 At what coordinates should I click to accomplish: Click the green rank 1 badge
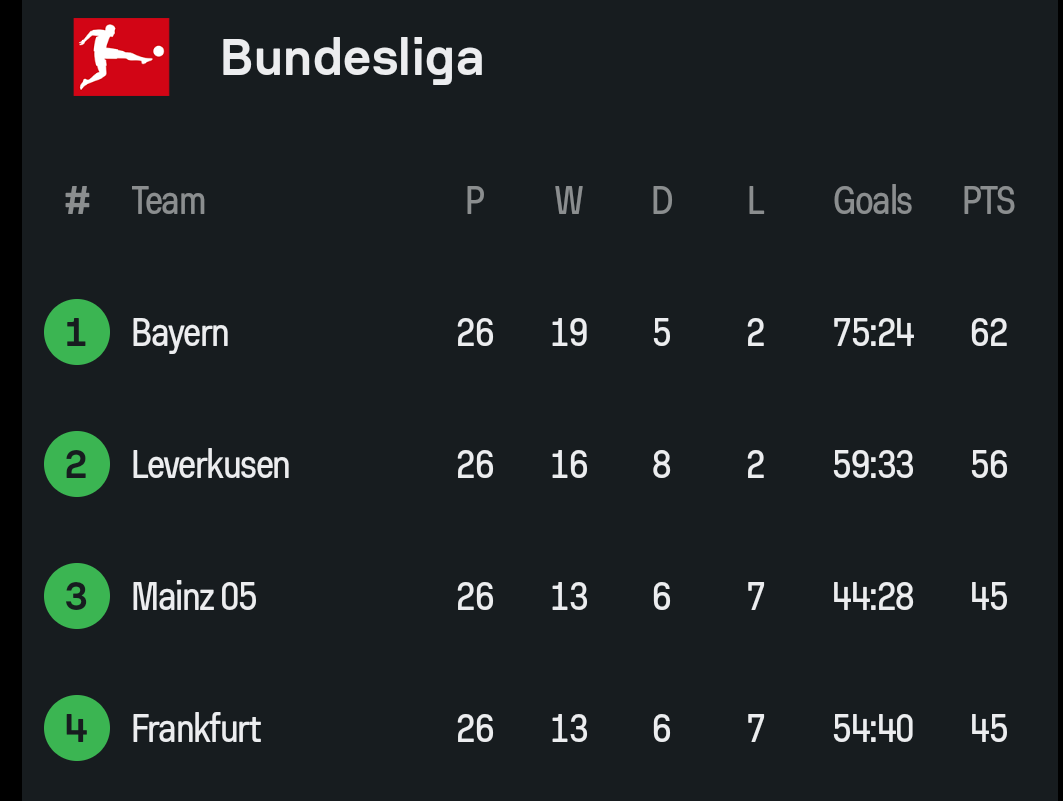coord(77,332)
